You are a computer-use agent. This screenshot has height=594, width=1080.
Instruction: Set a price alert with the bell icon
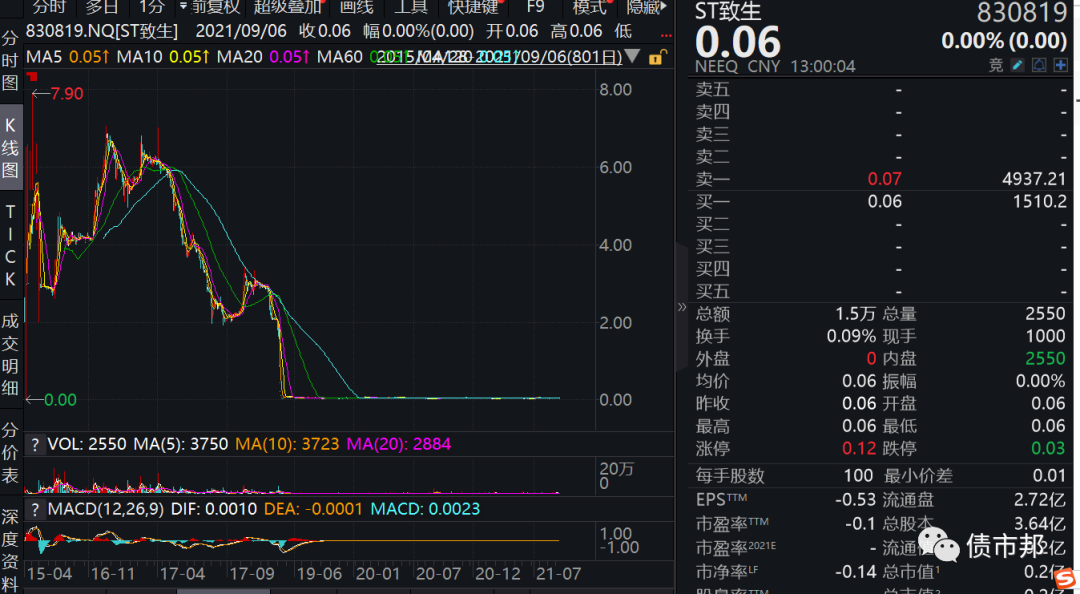tap(1039, 65)
